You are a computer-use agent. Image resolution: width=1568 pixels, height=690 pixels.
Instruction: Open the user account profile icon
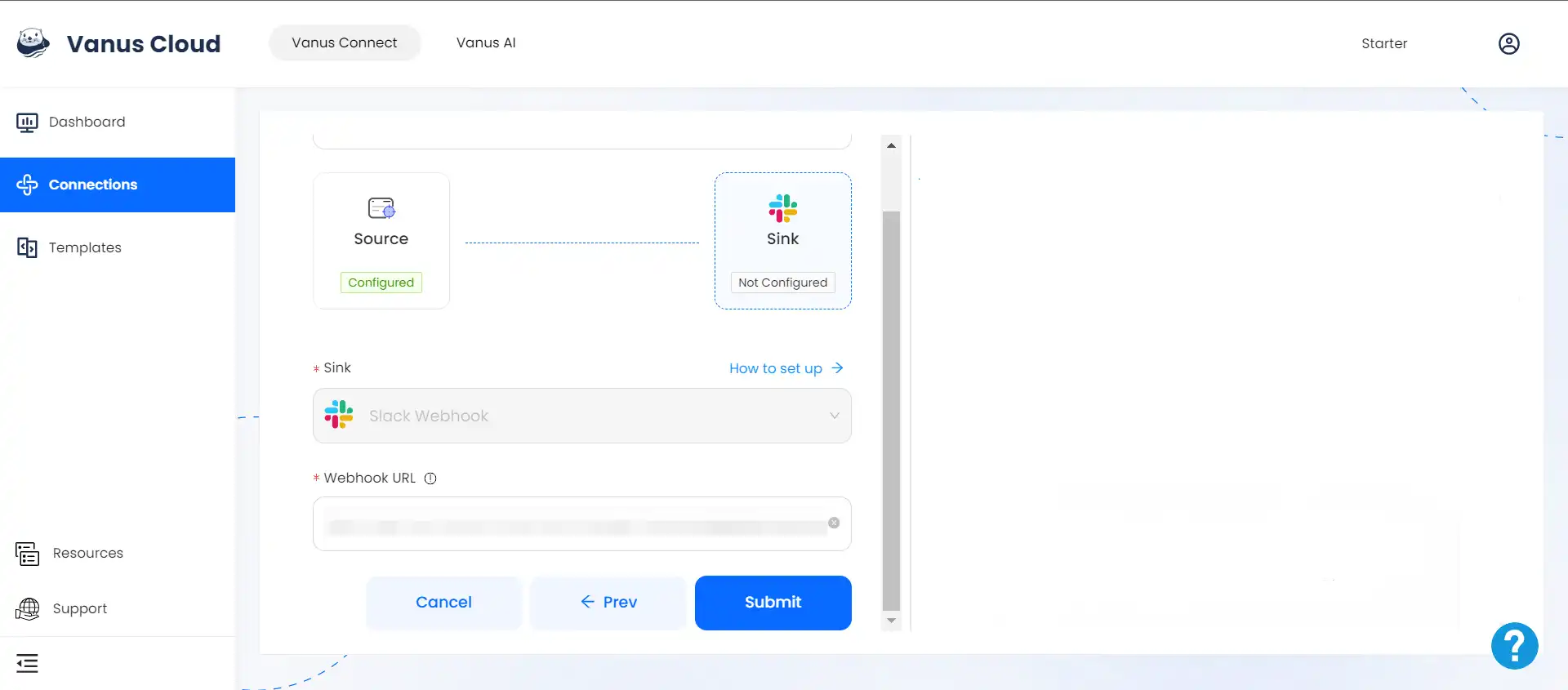(x=1509, y=43)
